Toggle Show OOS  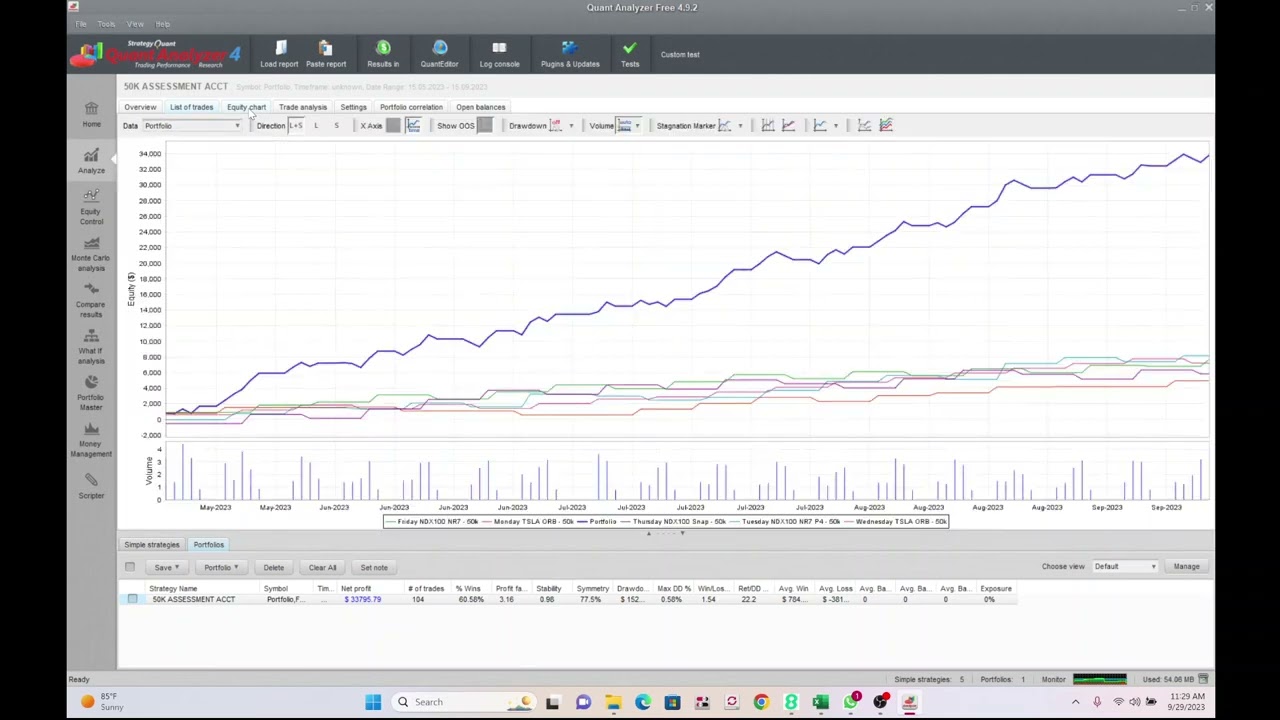(485, 125)
